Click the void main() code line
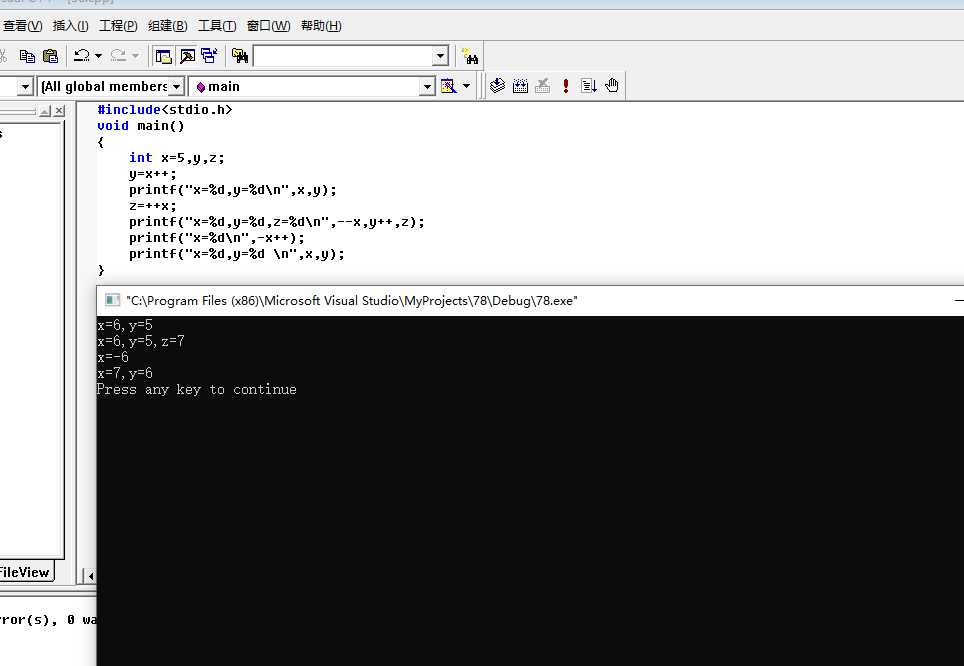964x666 pixels. point(141,125)
